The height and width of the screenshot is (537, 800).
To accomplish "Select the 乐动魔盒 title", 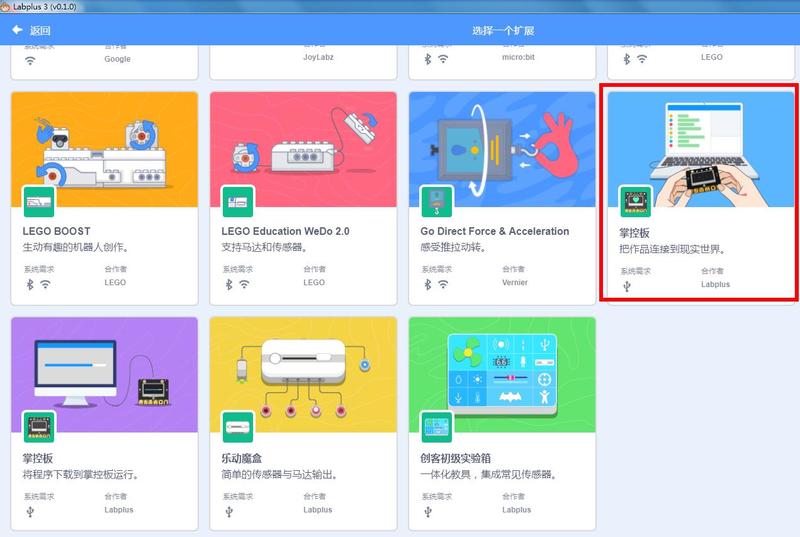I will [241, 458].
